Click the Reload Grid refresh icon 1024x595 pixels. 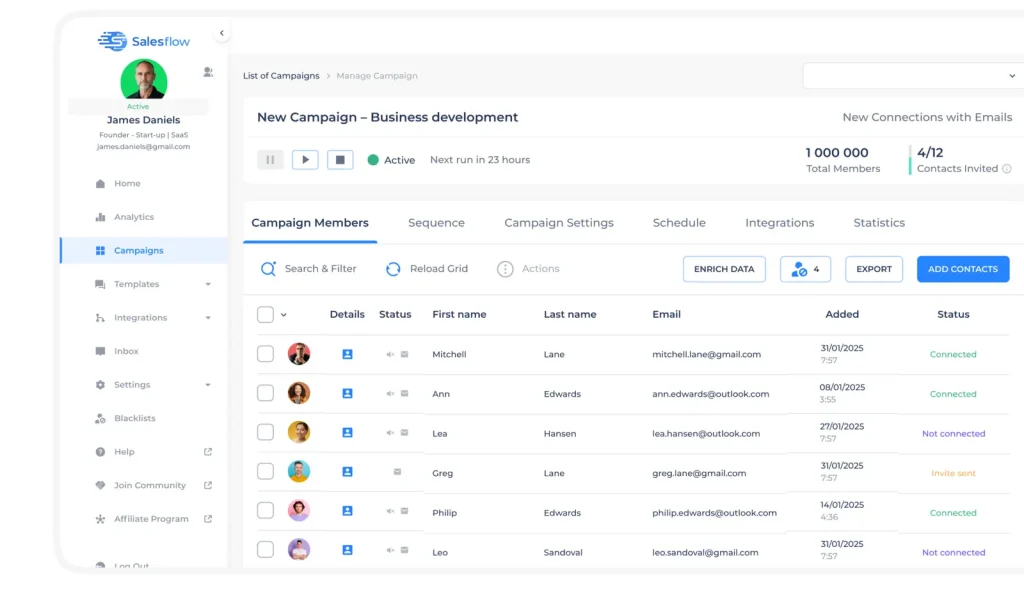coord(393,269)
